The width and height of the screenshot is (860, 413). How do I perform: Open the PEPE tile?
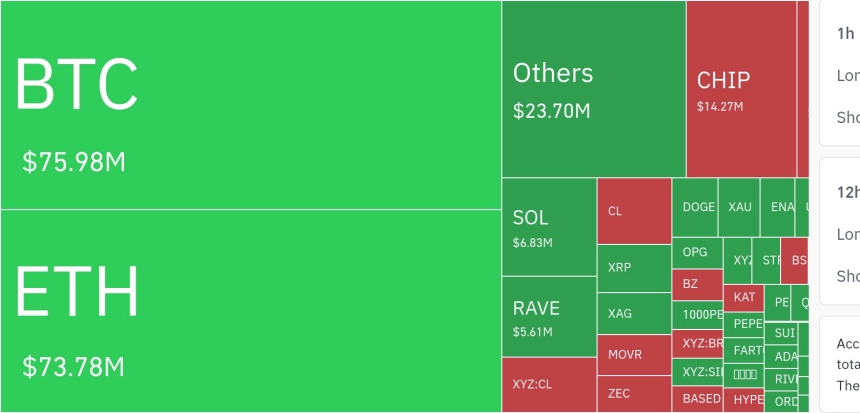747,324
